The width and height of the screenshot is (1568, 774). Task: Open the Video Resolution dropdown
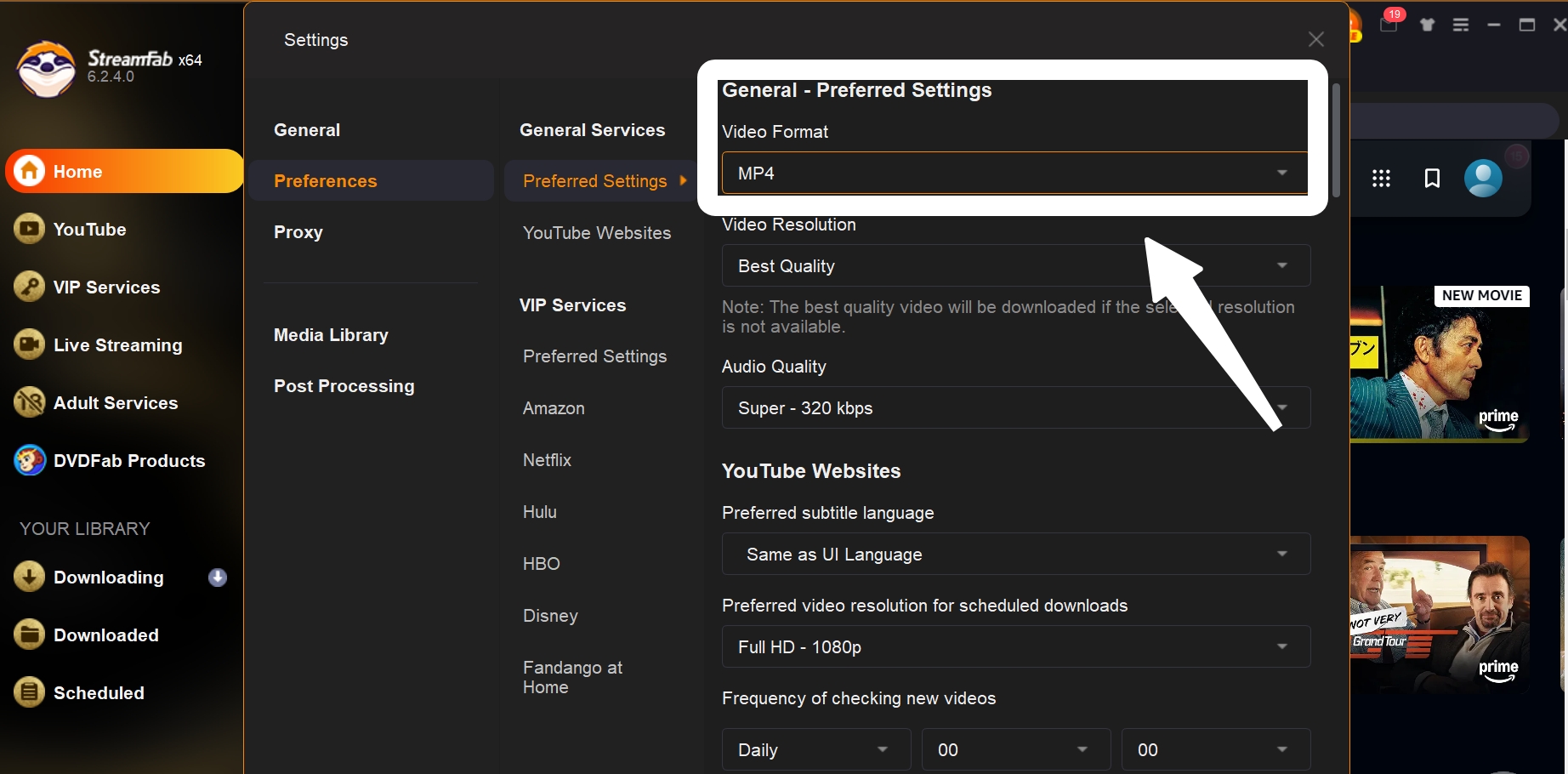click(1015, 266)
